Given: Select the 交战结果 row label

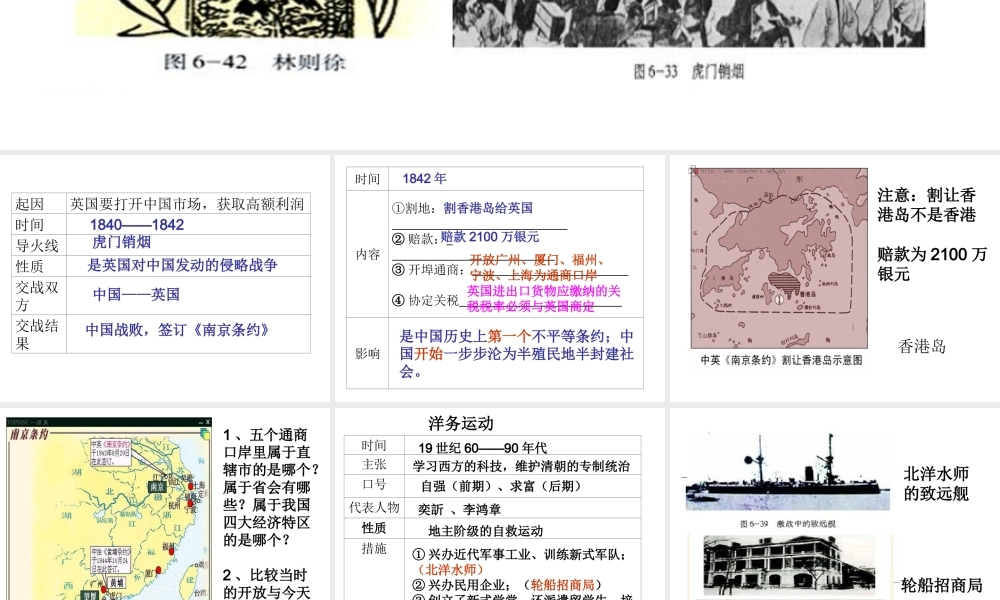Looking at the screenshot, I should tap(37, 334).
